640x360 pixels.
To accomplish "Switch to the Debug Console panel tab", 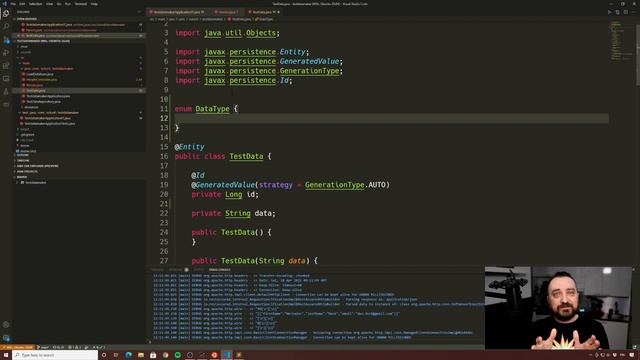I will (220, 270).
